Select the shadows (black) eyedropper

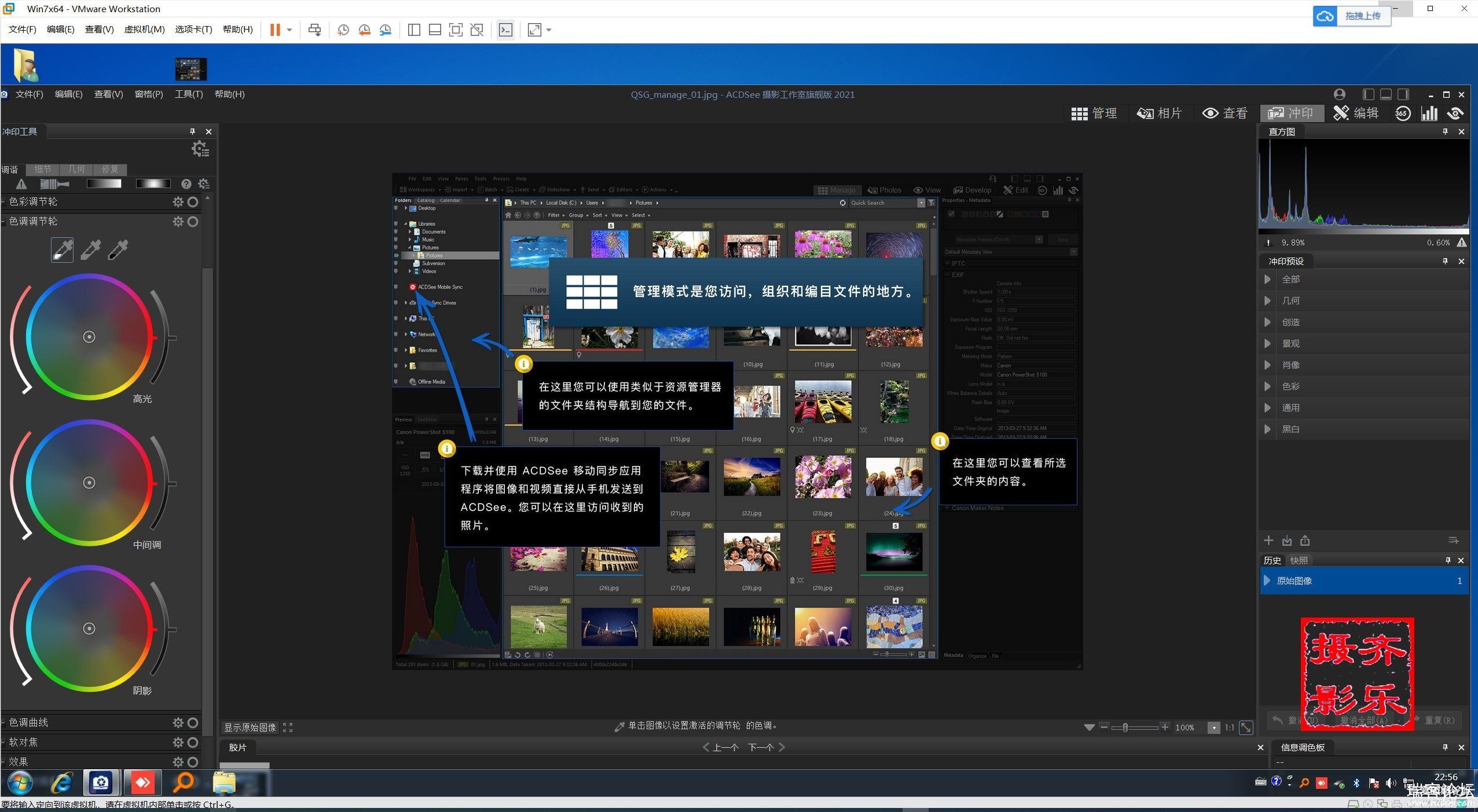tap(118, 250)
